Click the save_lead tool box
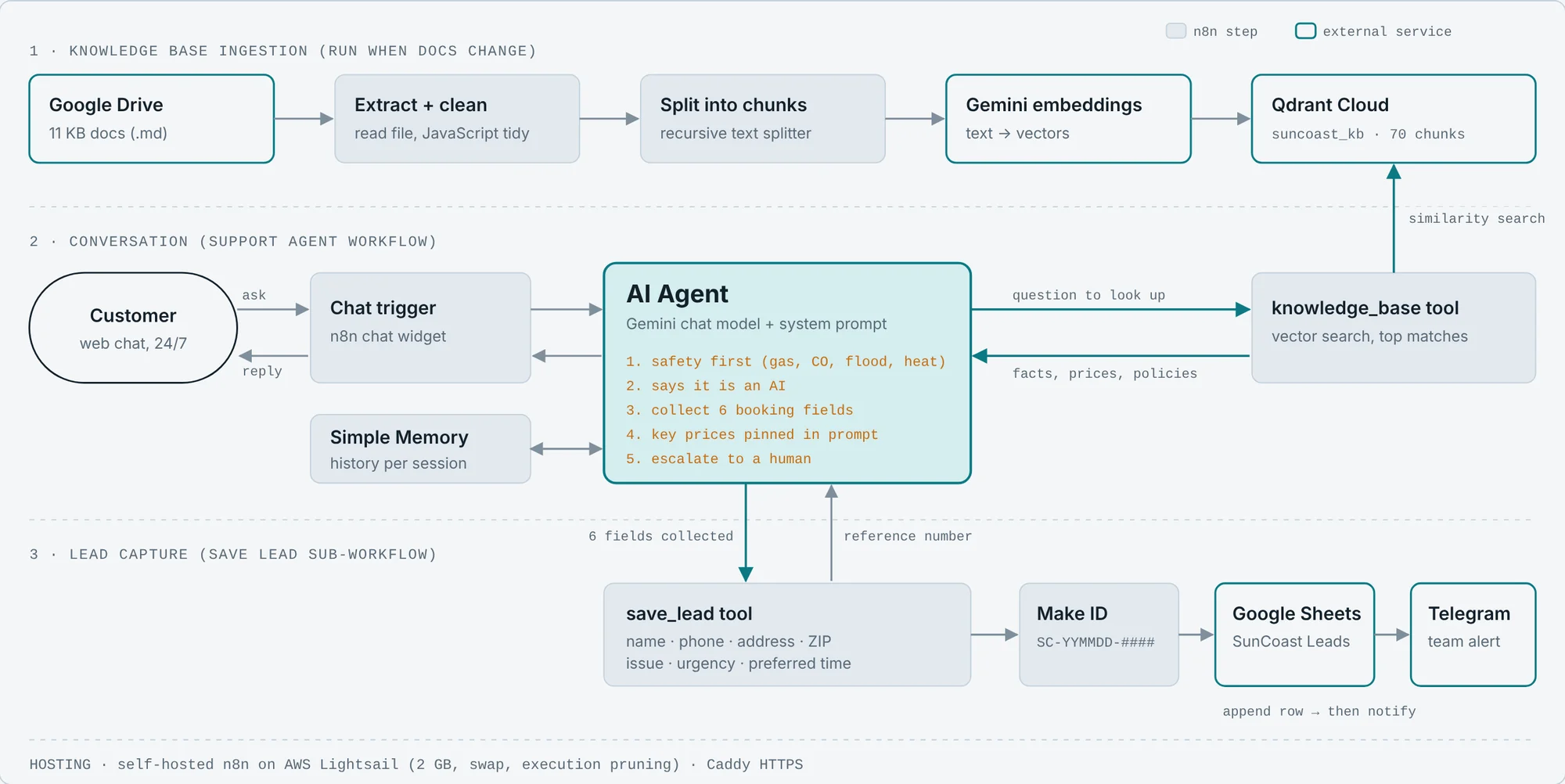 coord(787,635)
